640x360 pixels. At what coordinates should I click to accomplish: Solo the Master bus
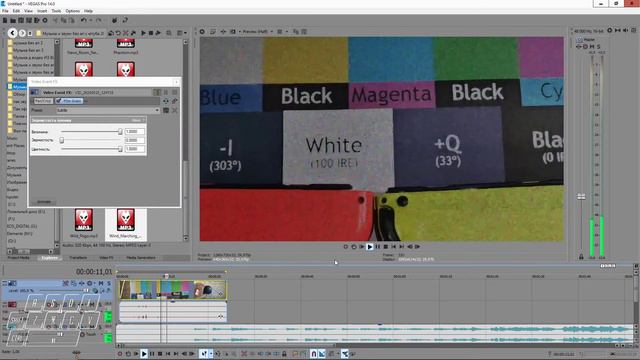pos(598,47)
